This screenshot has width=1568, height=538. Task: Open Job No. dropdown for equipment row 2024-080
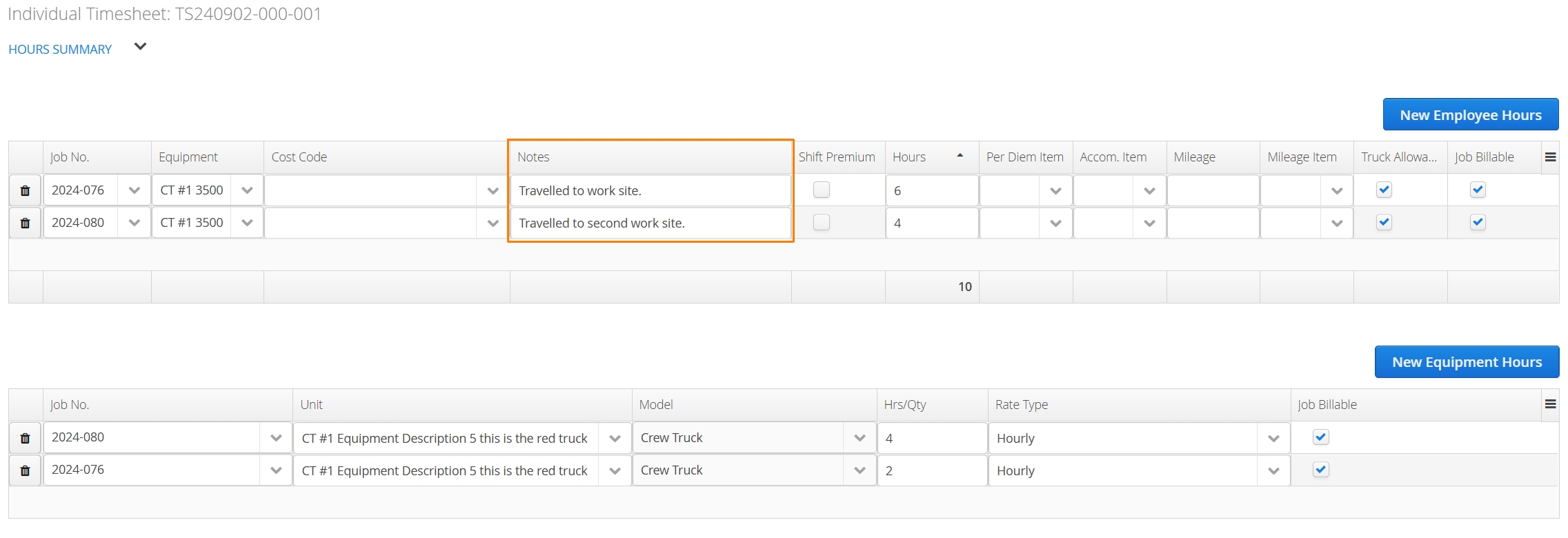click(276, 438)
